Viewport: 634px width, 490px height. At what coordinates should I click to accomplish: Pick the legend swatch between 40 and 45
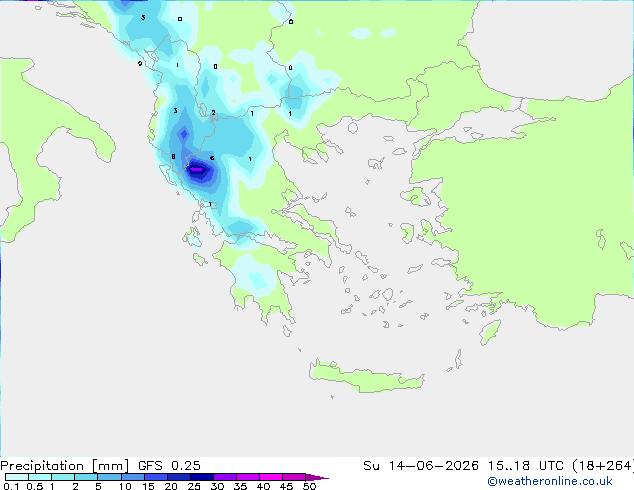coord(271,477)
